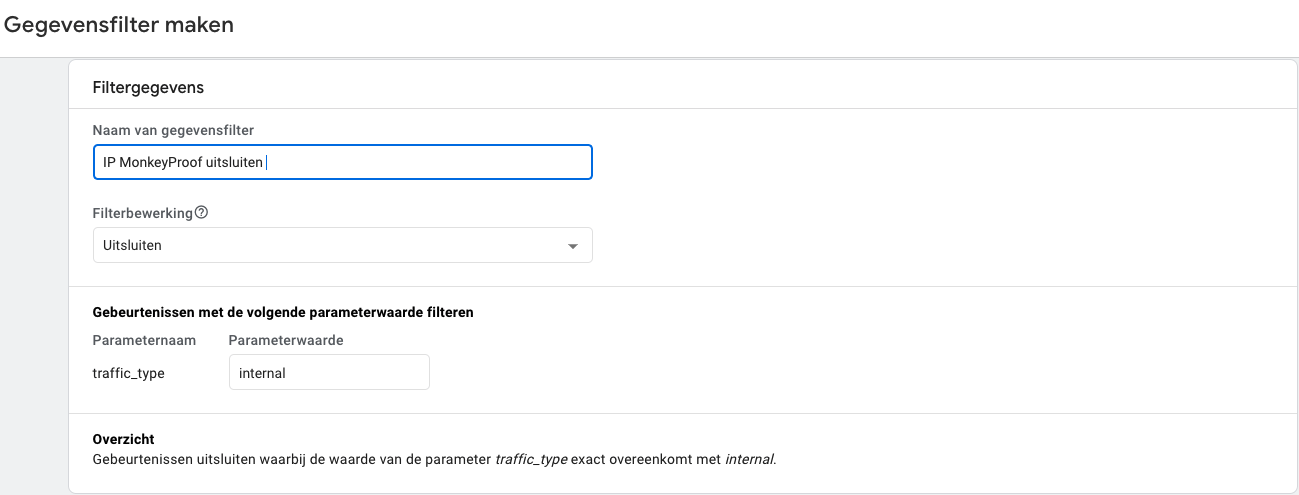Focus the Naam van gegevensfilter input field
Screen dimensions: 1299x495
pos(343,162)
